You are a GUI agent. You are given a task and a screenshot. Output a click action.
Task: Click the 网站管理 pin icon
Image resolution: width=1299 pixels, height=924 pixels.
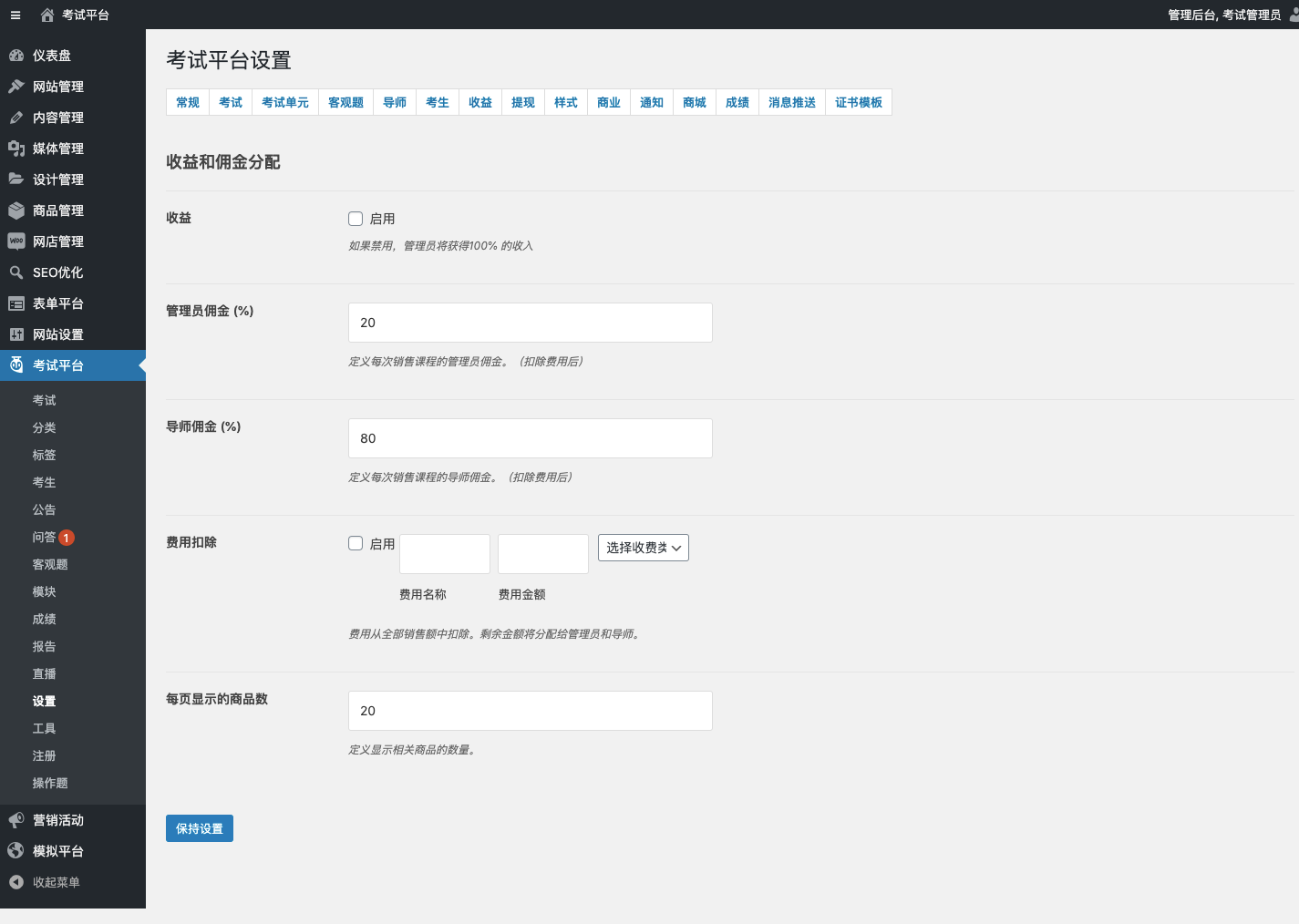pos(16,87)
